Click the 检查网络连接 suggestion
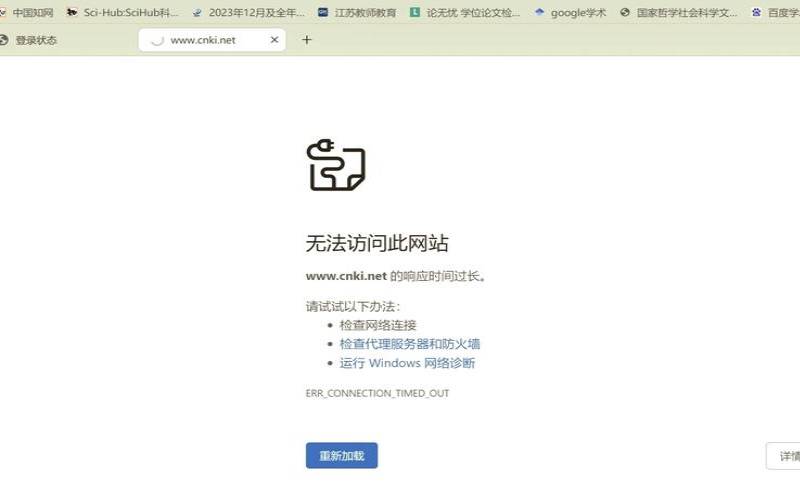The height and width of the screenshot is (500, 800). (x=378, y=325)
